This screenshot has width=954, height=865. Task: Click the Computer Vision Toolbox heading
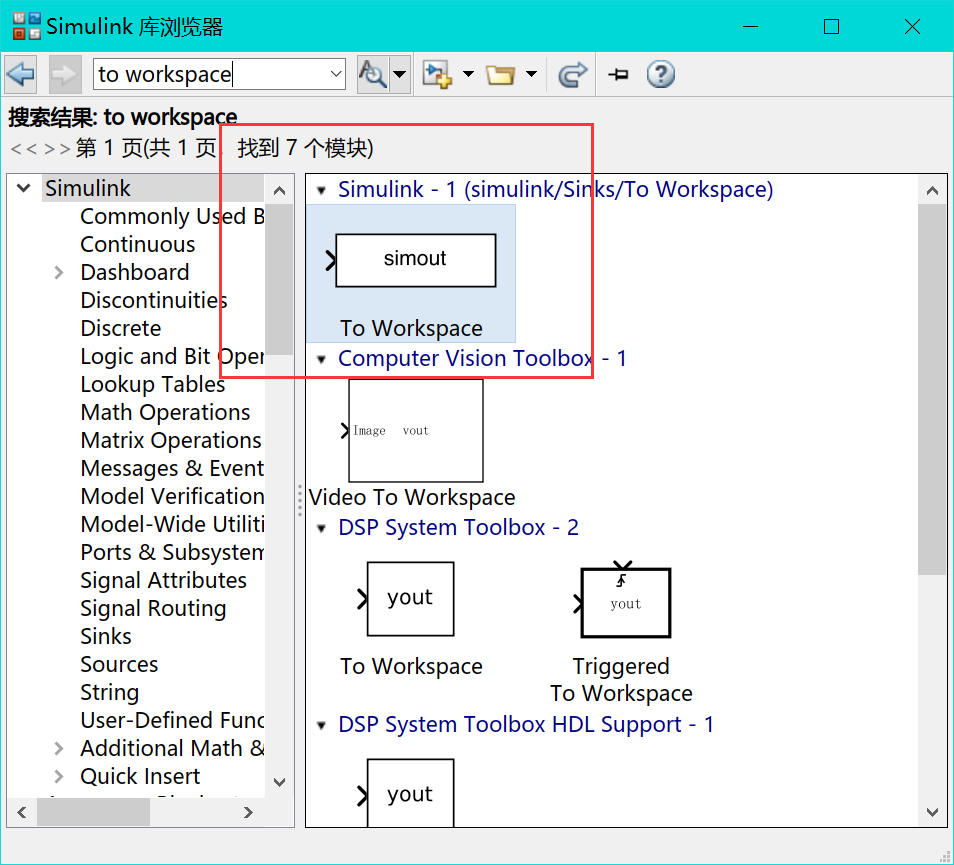482,358
